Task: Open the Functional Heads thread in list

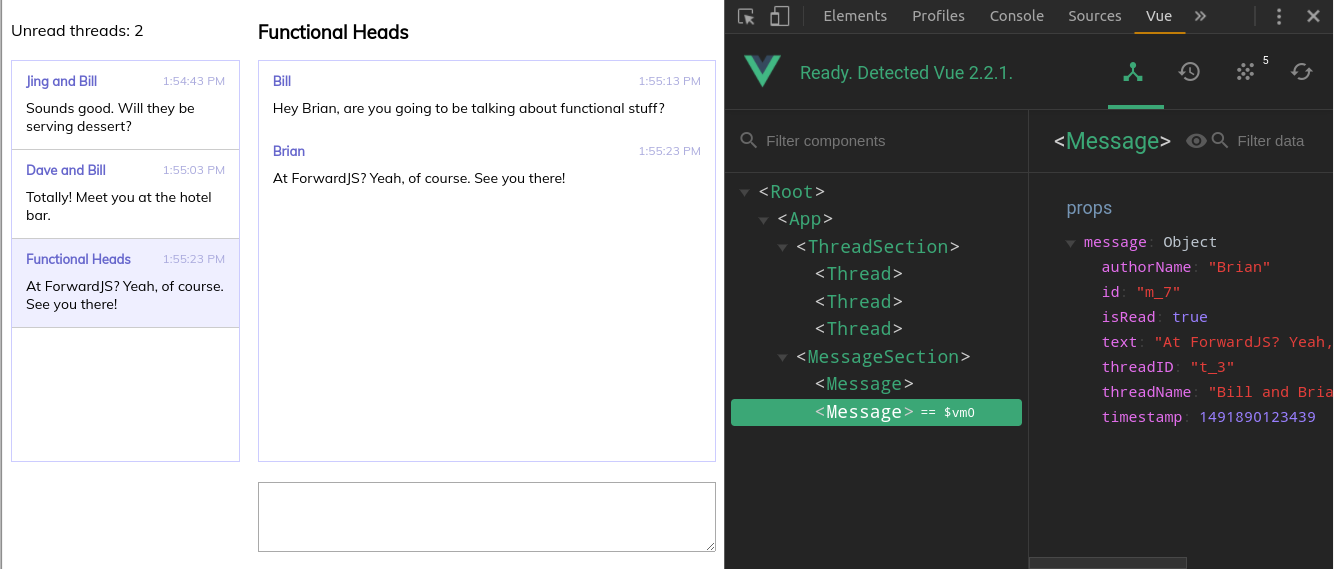Action: tap(125, 283)
